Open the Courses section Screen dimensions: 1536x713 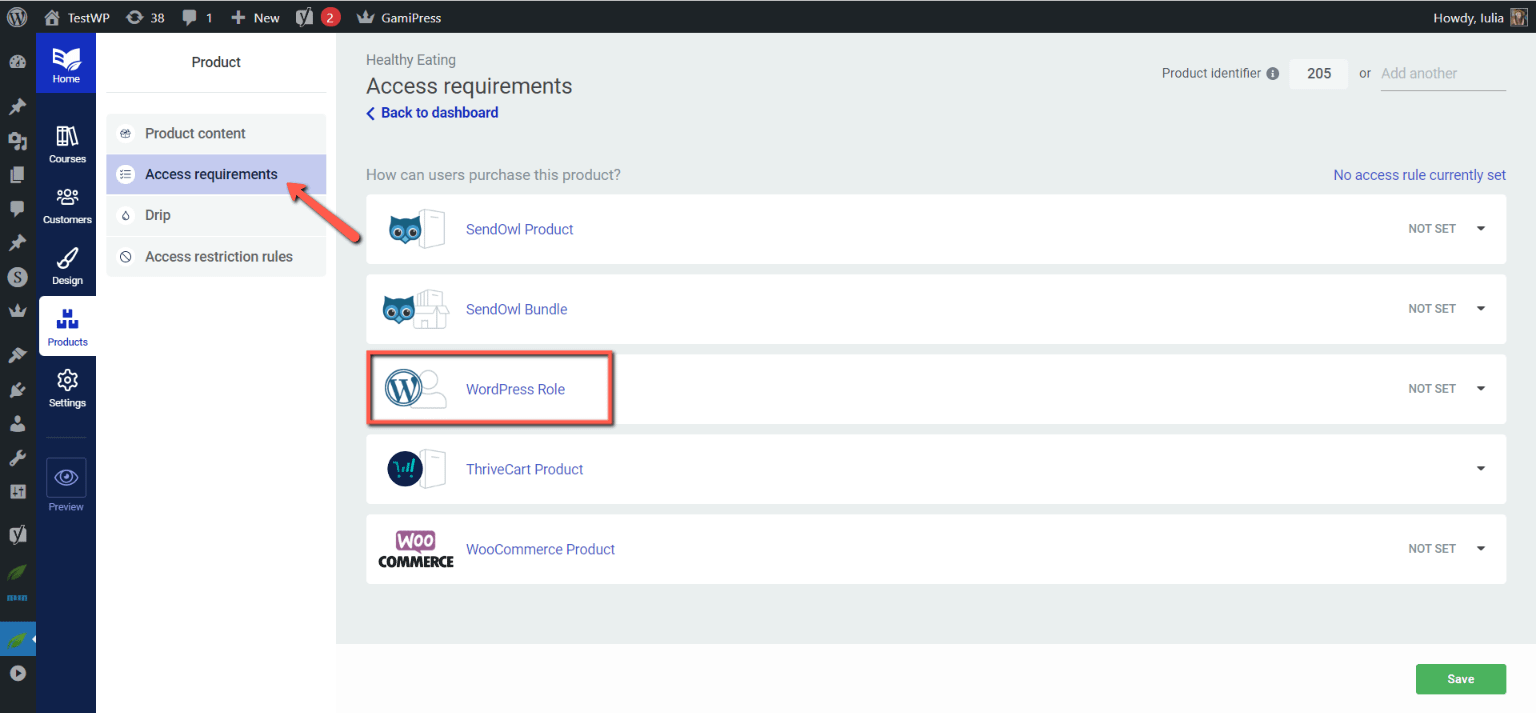coord(67,145)
